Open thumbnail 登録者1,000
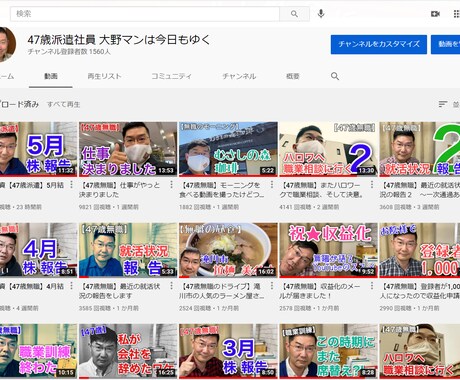The width and height of the screenshot is (460, 380). coord(420,250)
